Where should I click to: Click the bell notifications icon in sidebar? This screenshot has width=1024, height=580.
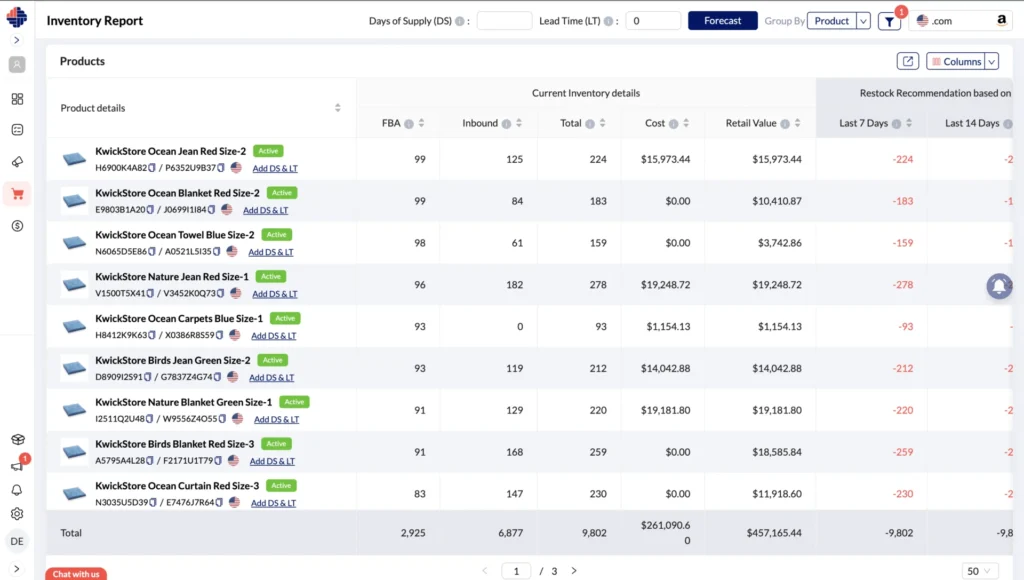(x=16, y=489)
